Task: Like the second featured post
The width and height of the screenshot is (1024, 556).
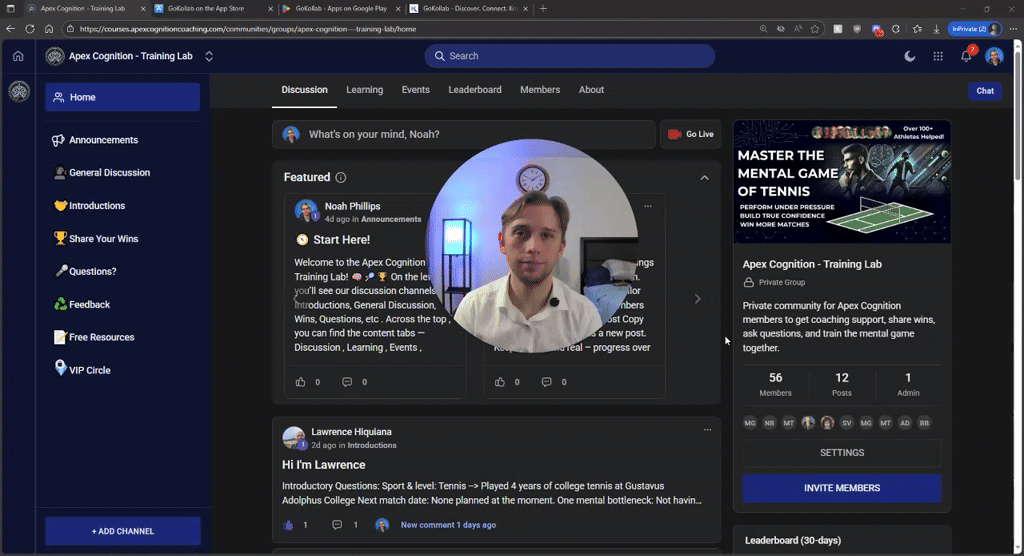Action: 500,382
